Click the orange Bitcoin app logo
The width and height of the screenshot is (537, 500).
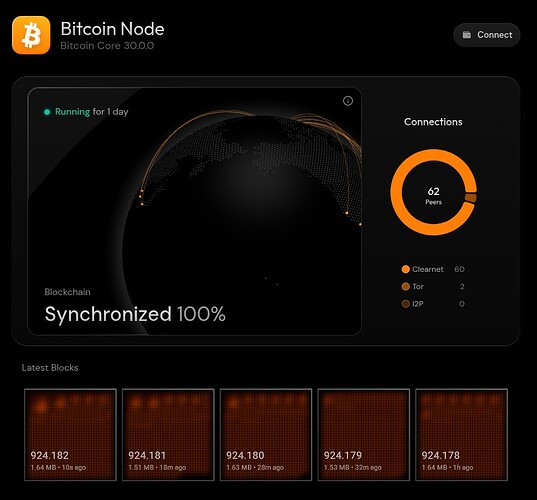[31, 35]
